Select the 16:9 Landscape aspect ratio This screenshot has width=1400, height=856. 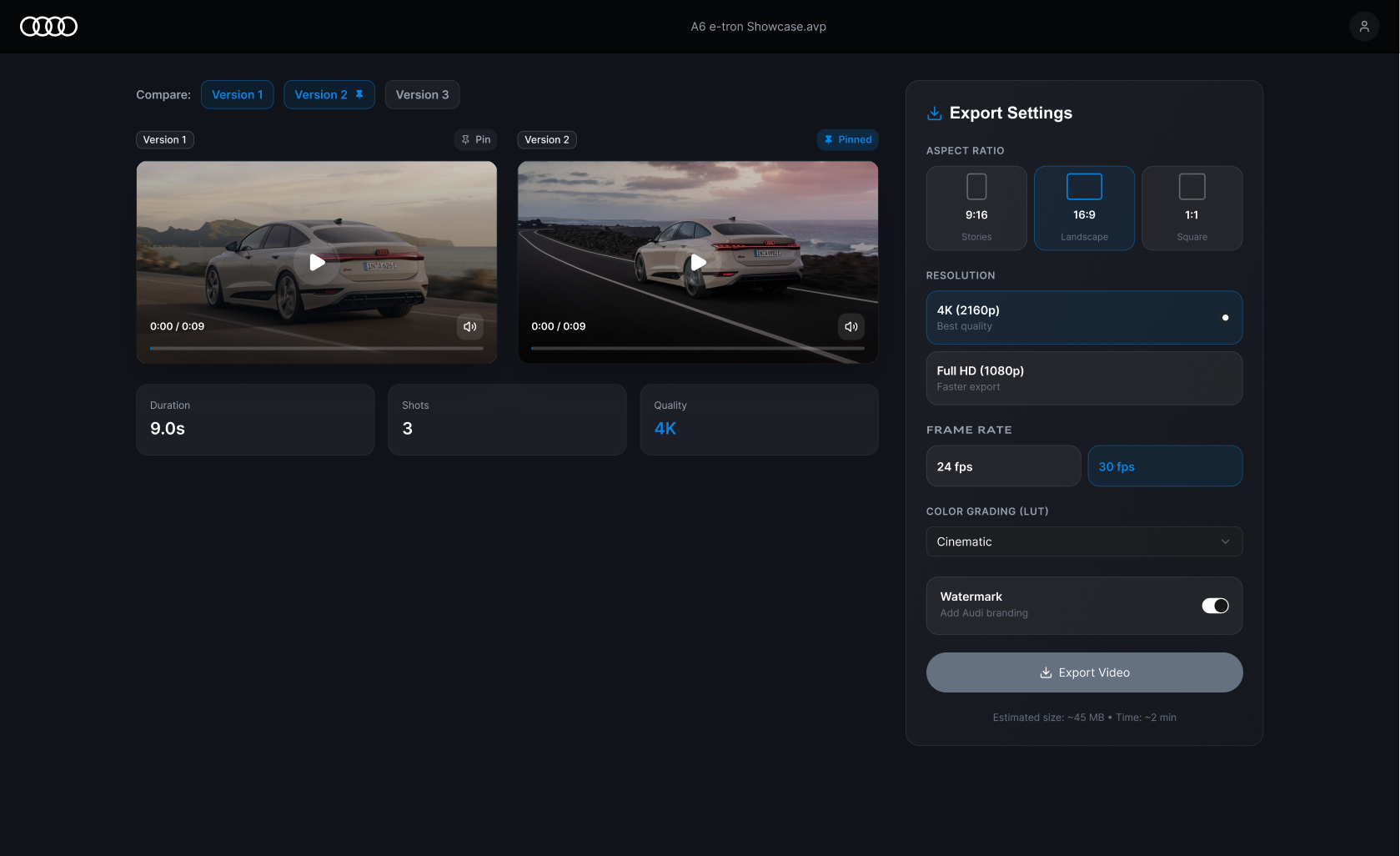point(1084,208)
